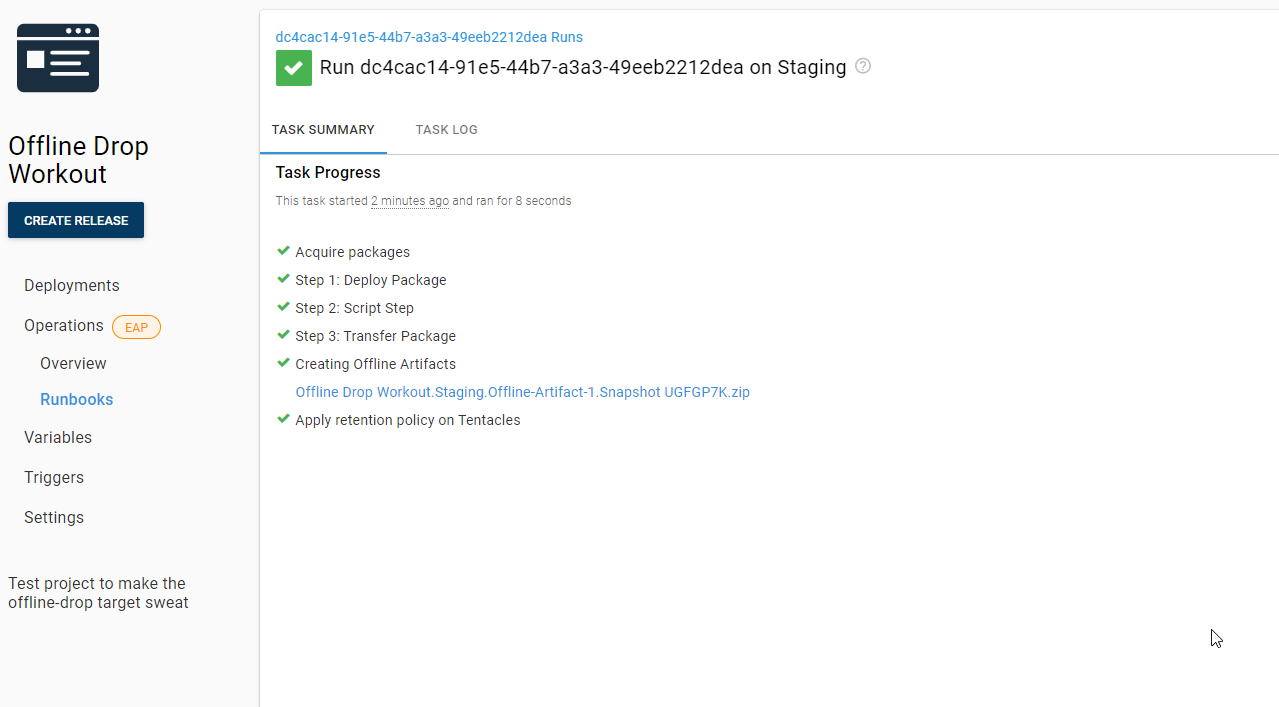The width and height of the screenshot is (1279, 707).
Task: Click check icon beside Step 1: Deploy Package
Action: point(283,279)
